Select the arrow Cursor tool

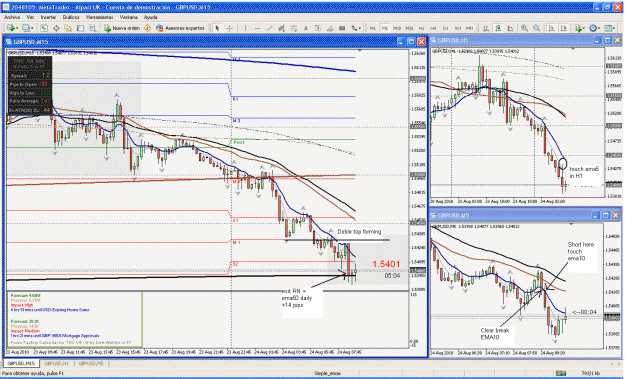point(217,28)
